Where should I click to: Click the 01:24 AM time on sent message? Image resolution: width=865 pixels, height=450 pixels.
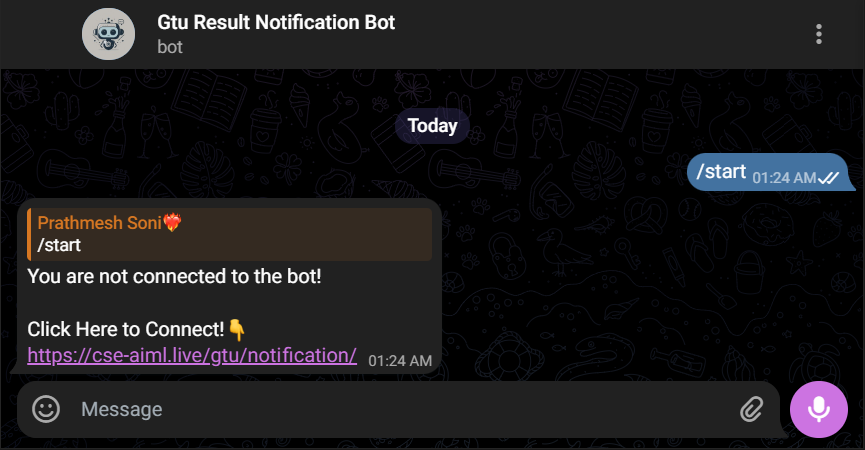click(x=784, y=178)
